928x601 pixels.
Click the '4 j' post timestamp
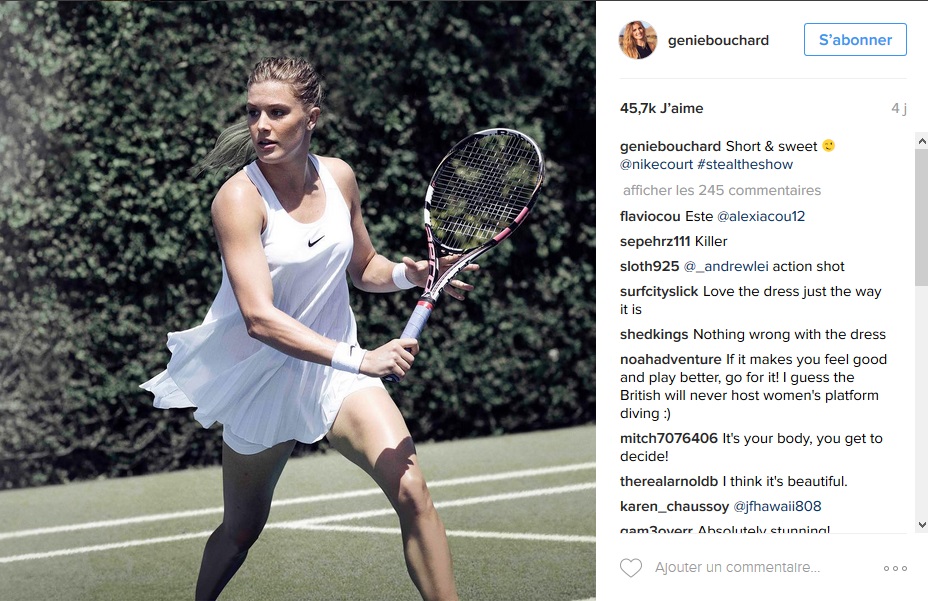pyautogui.click(x=899, y=108)
